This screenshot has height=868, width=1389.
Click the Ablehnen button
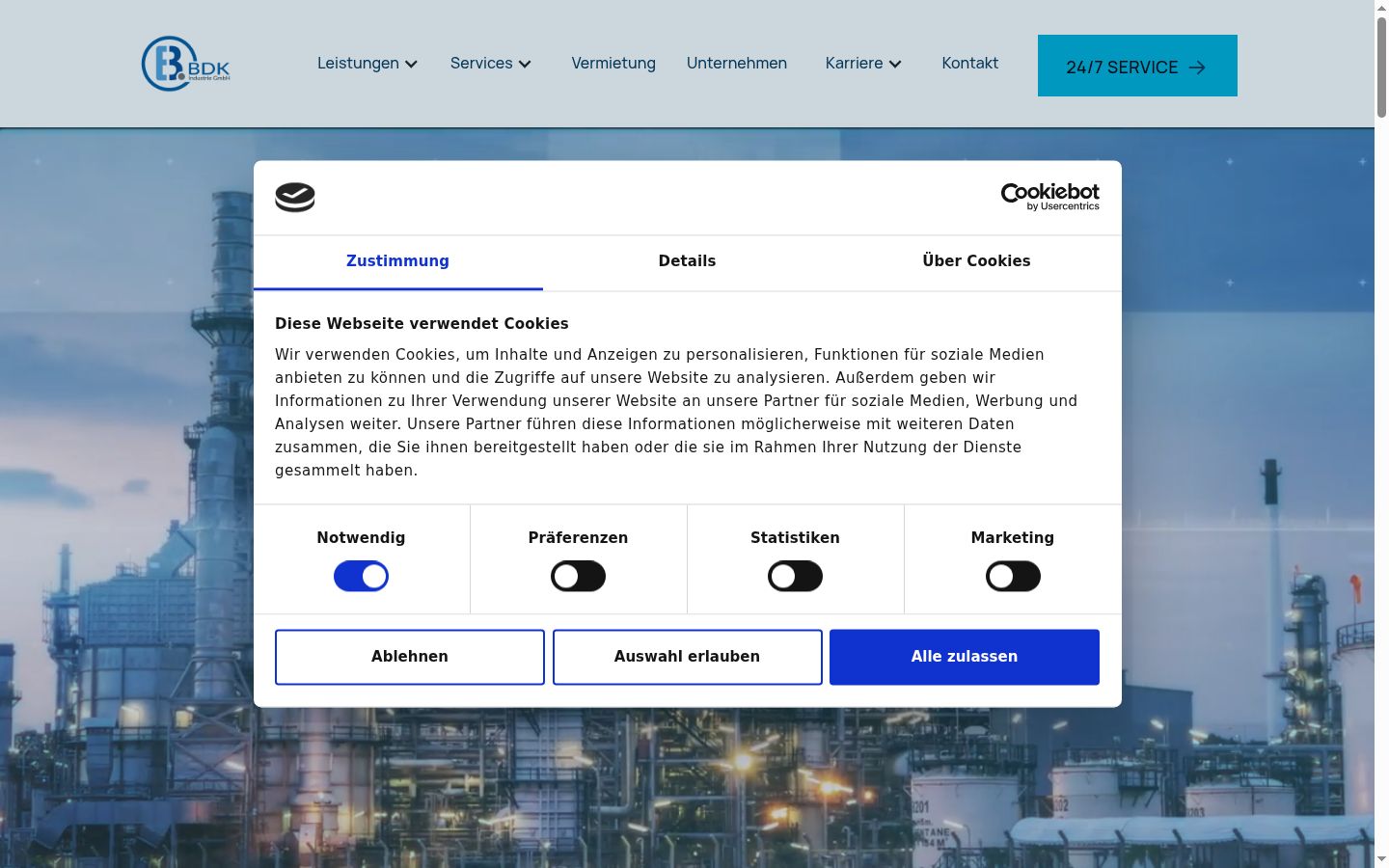(410, 657)
